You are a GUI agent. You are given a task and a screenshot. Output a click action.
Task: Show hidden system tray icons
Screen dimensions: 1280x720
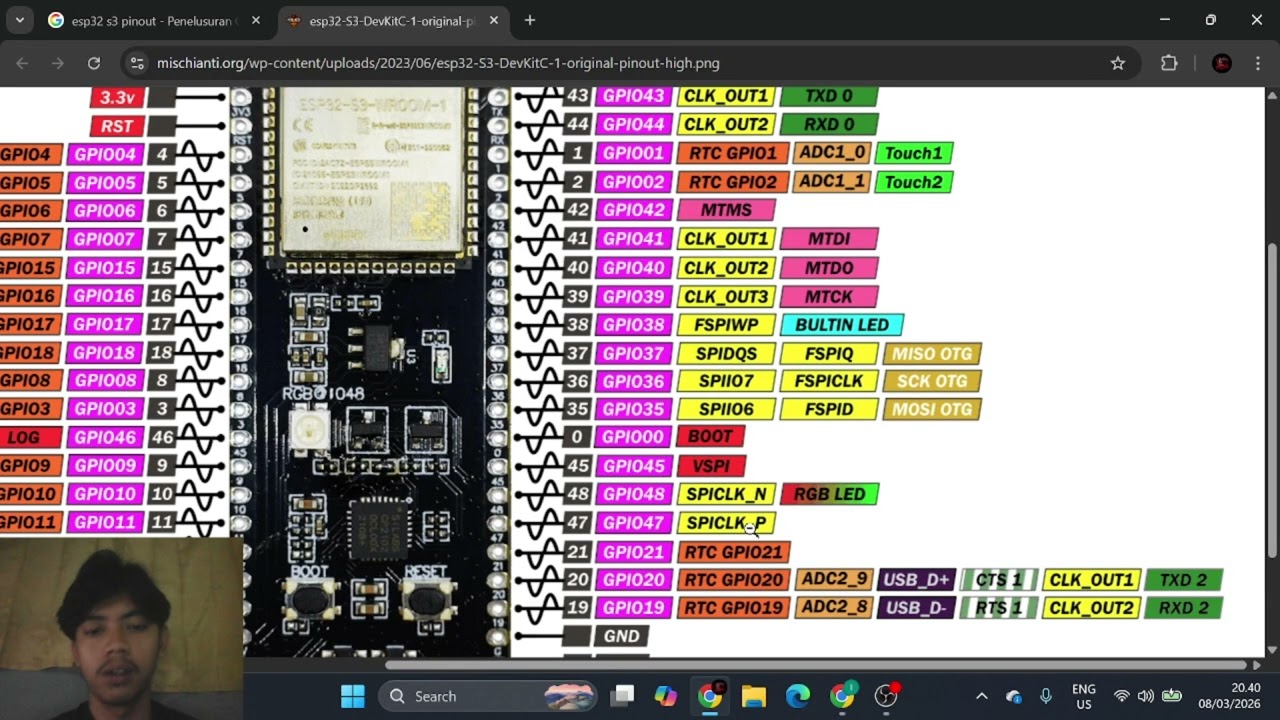point(982,696)
